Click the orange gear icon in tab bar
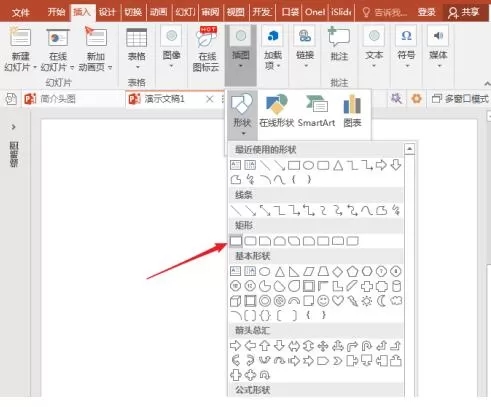This screenshot has width=491, height=407. 416,99
